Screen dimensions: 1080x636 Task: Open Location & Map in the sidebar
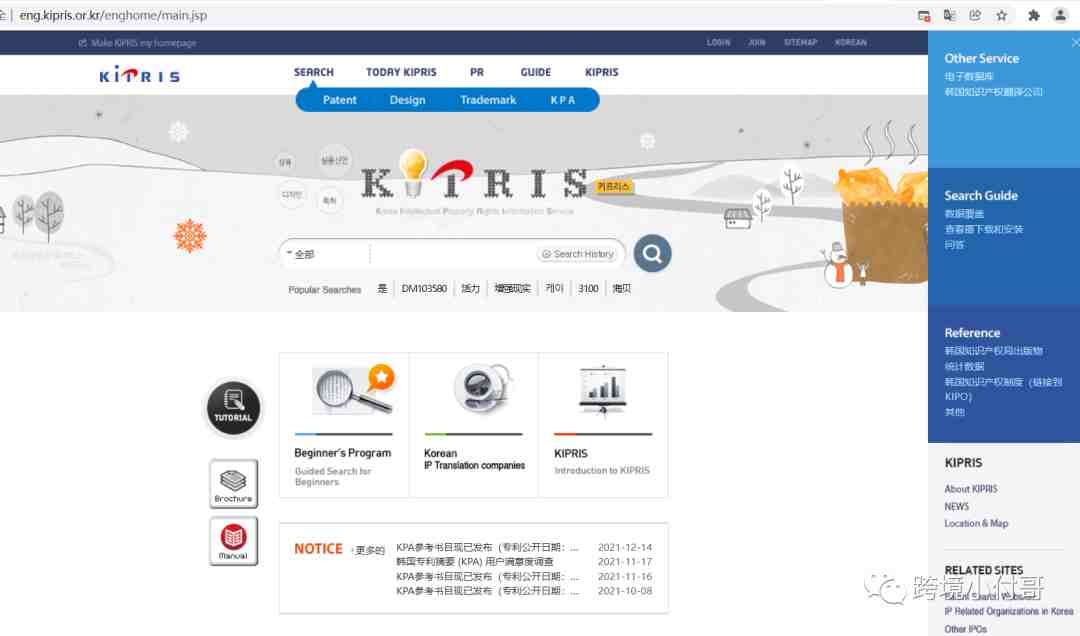click(976, 524)
